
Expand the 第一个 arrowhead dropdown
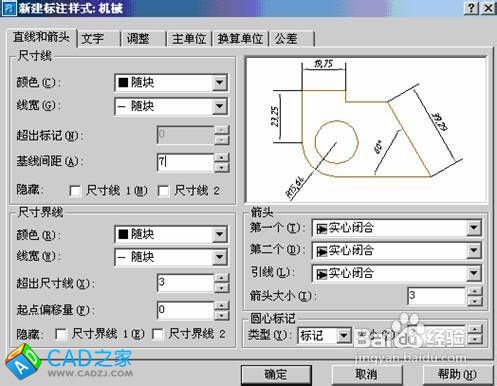[x=474, y=228]
